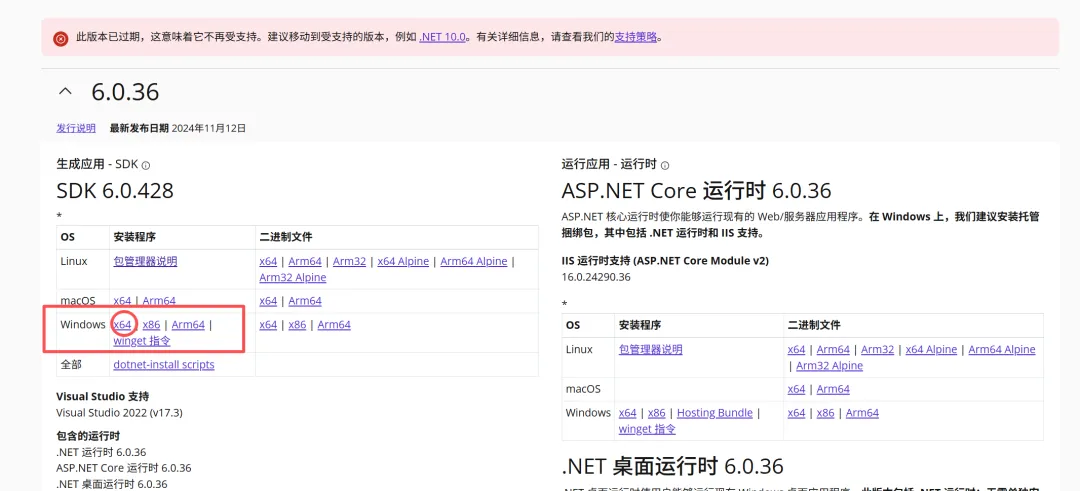
Task: Download the Windows Hosting Bundle installer
Action: point(715,412)
